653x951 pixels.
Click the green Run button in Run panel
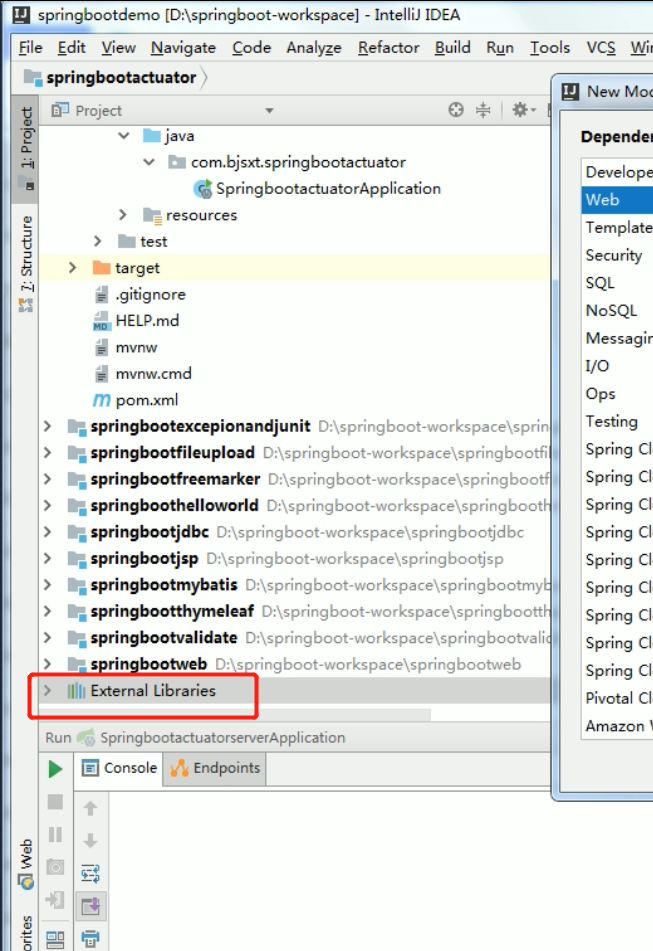(x=55, y=769)
